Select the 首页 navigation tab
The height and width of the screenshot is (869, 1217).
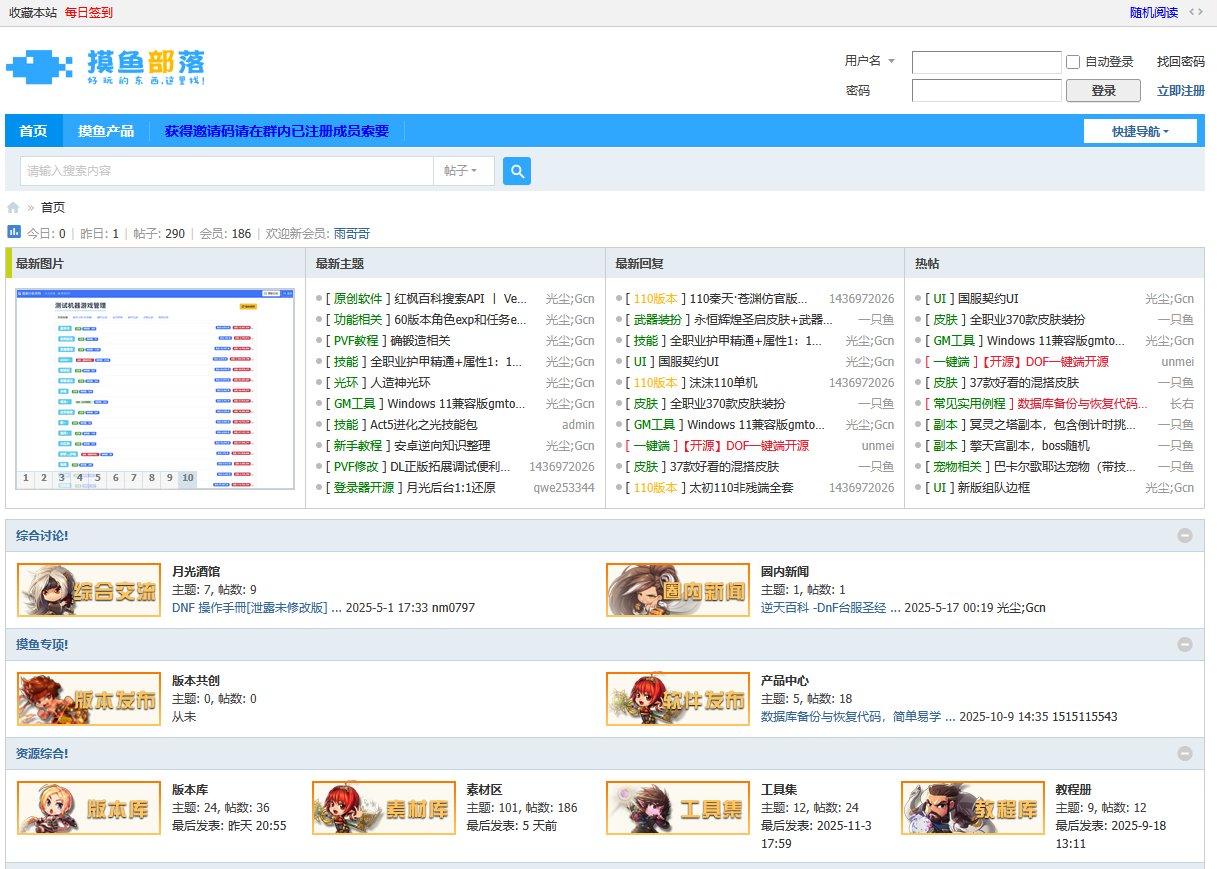pos(33,130)
